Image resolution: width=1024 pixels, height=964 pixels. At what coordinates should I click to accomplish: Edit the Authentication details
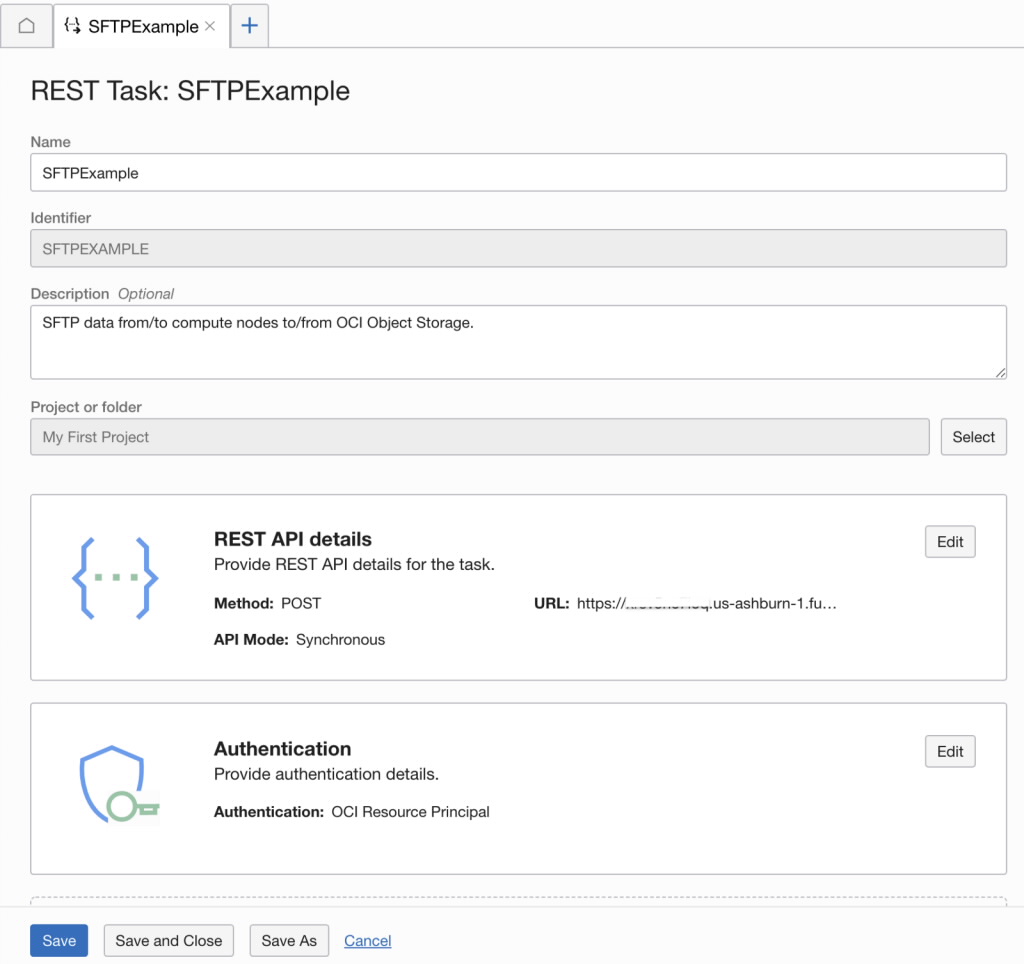click(x=948, y=751)
